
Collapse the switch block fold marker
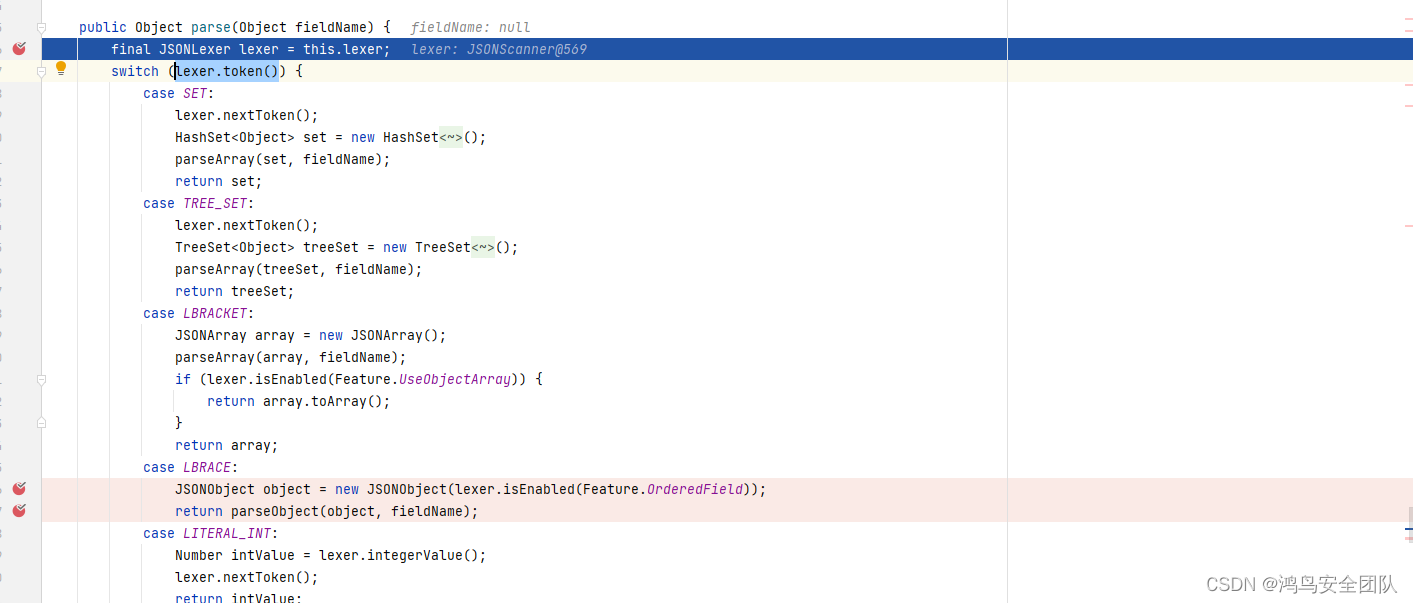coord(41,71)
